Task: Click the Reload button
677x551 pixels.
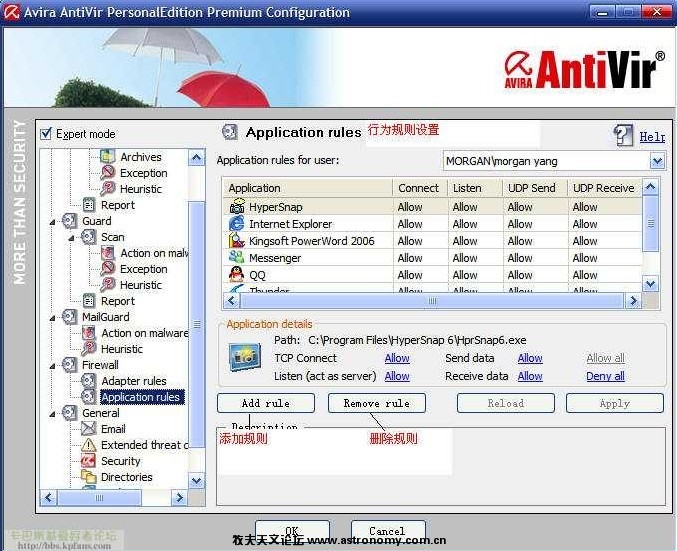Action: (x=506, y=403)
